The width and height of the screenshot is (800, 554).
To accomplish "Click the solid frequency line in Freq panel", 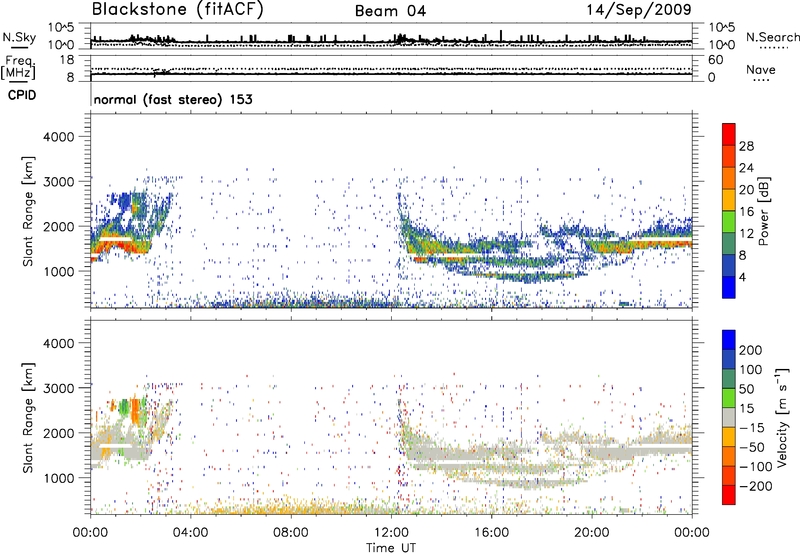I will point(391,74).
